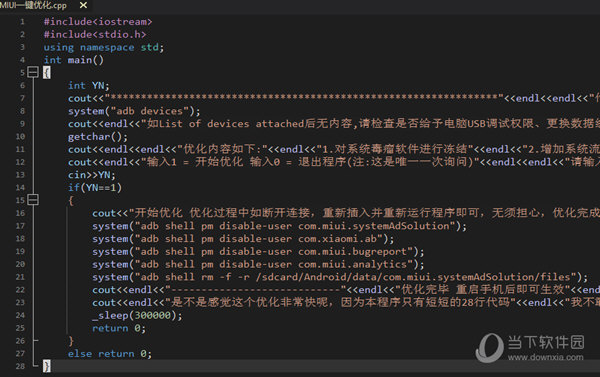
Task: Click the 'cin>>YN;' line
Action: 92,175
